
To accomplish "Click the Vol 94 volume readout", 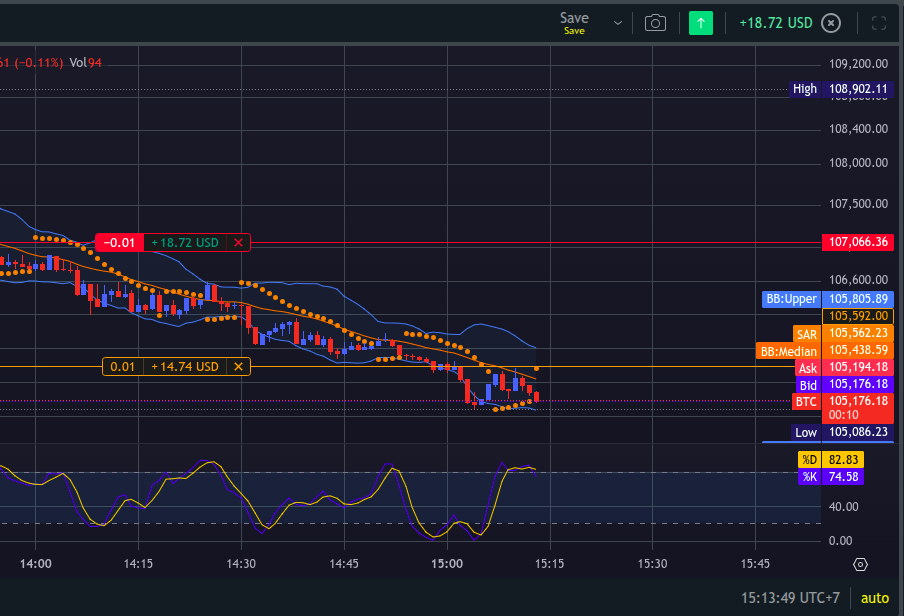I will (85, 63).
